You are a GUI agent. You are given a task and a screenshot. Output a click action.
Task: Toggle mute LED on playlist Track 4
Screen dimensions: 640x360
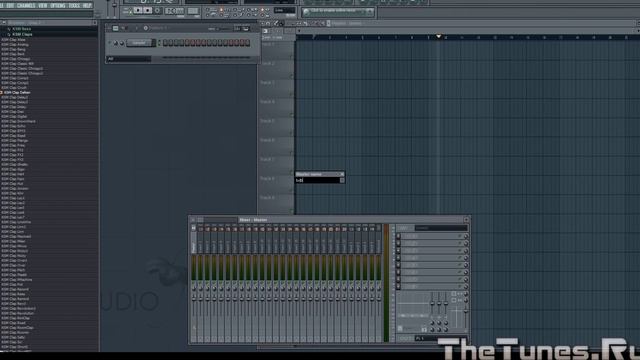click(x=291, y=115)
